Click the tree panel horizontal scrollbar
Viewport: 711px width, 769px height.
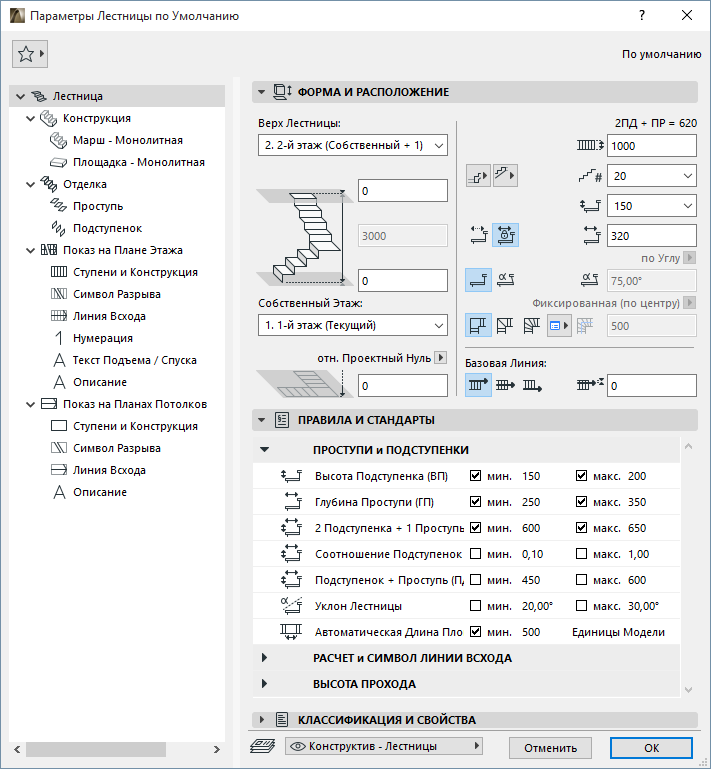tap(96, 749)
